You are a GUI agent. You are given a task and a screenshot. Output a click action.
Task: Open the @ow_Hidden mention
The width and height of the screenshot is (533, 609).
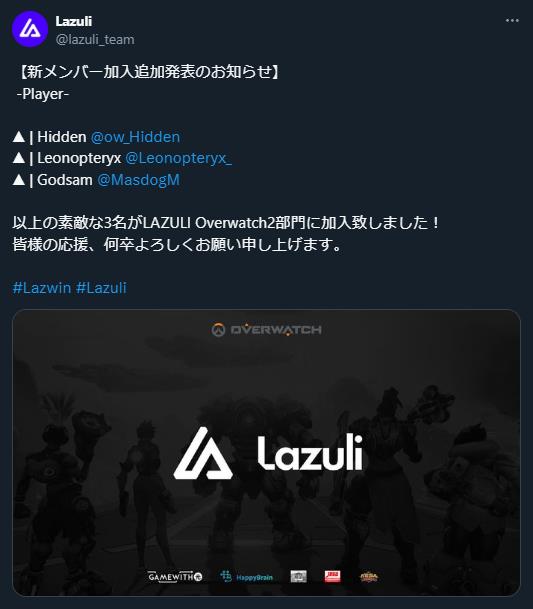click(x=135, y=137)
